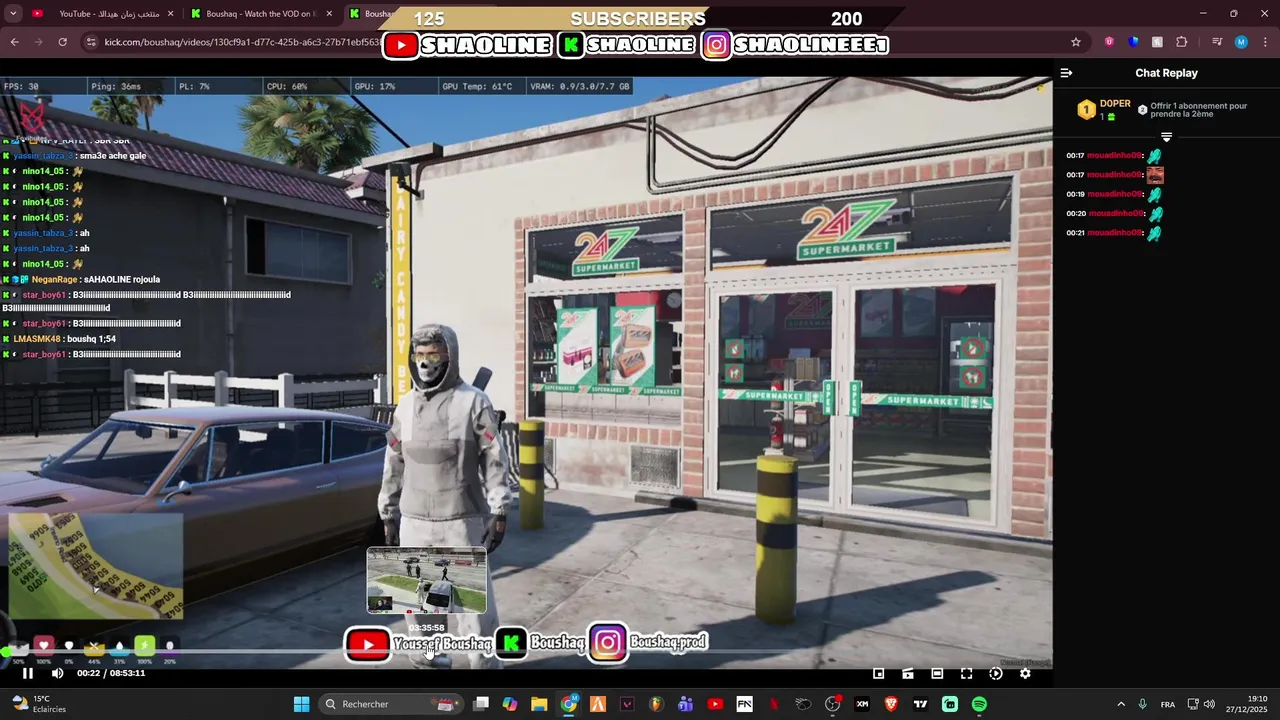Viewport: 1280px width, 720px height.
Task: Click the 00:20 chat timestamp
Action: click(1075, 214)
